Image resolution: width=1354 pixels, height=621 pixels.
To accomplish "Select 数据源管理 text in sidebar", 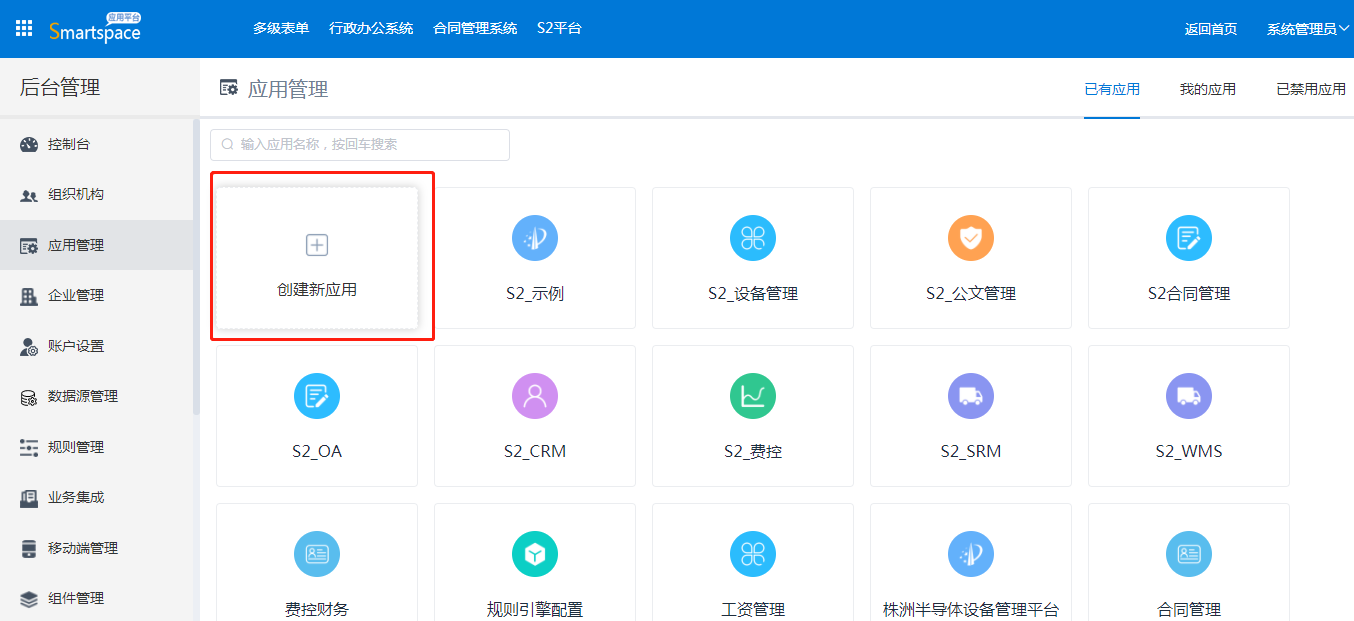I will pos(83,396).
